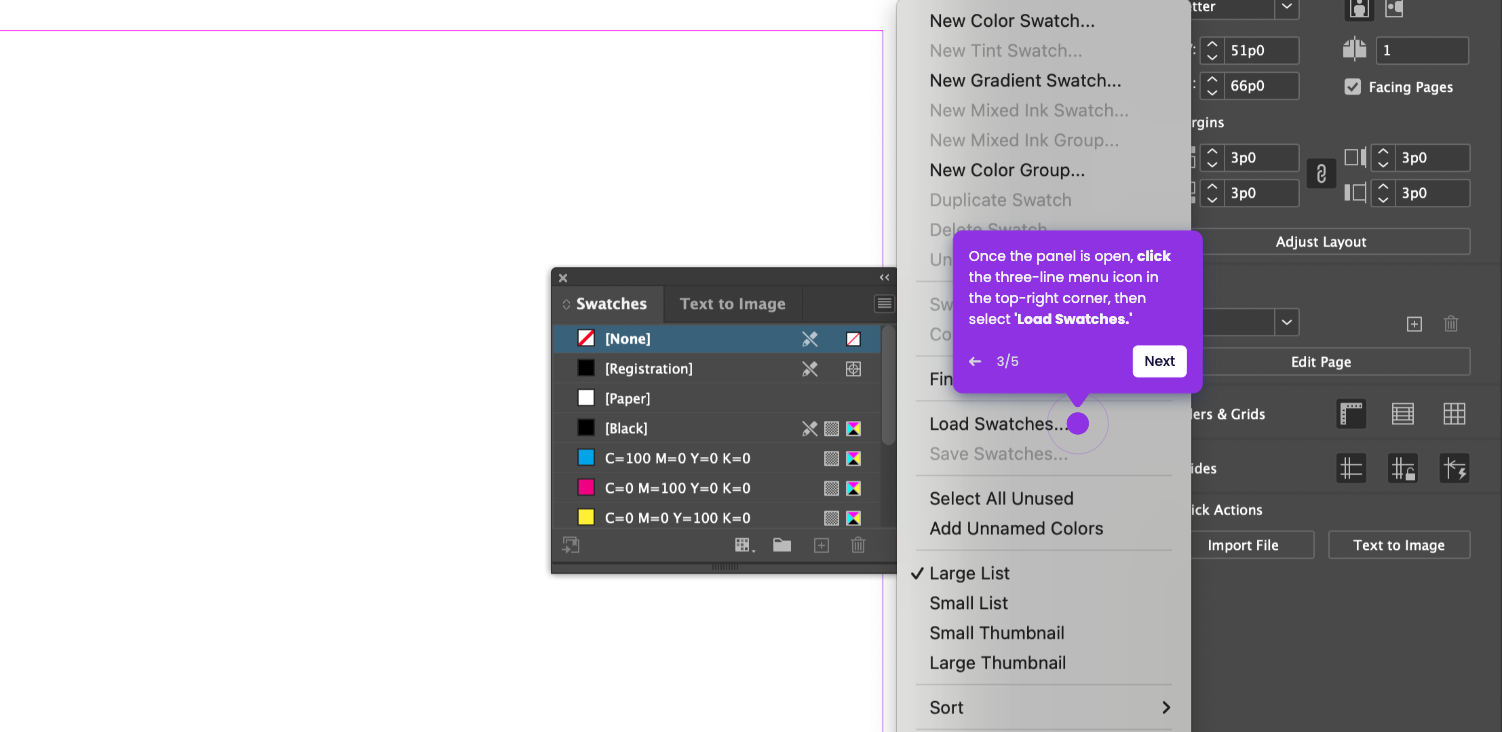Open the page size preset dropdown arrow
This screenshot has width=1502, height=732.
coord(1286,8)
